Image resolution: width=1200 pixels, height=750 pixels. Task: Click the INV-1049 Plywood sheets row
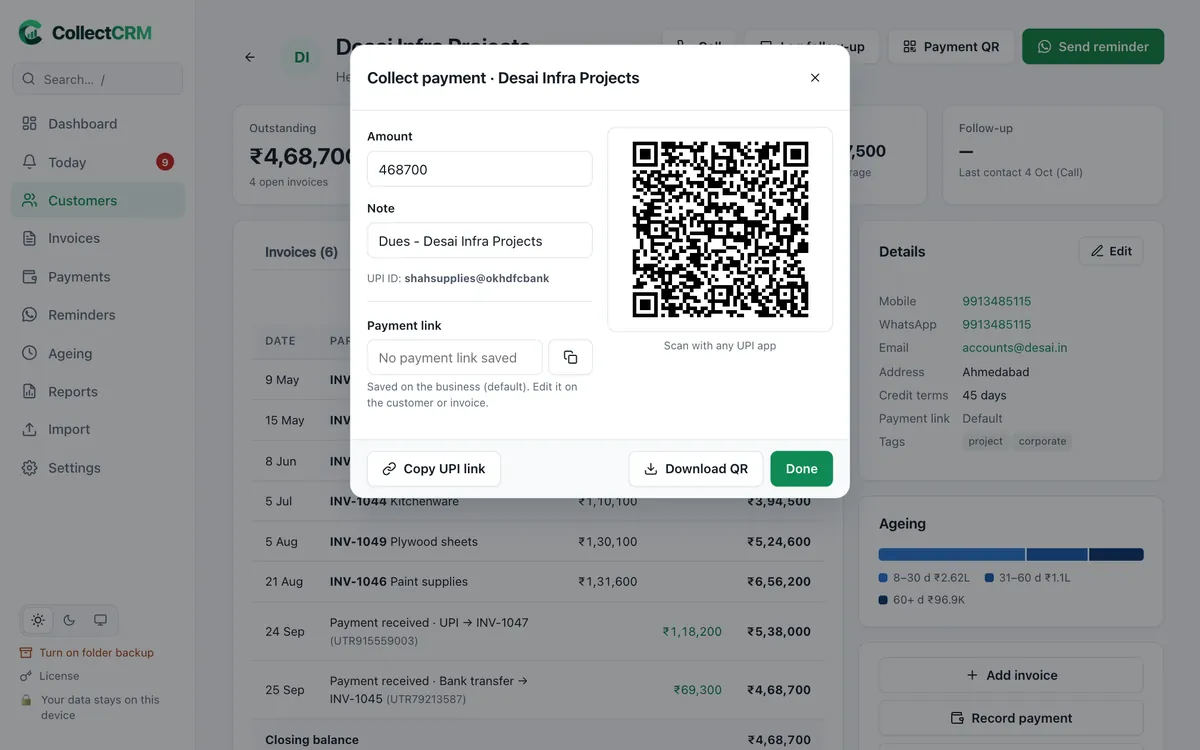(x=538, y=541)
